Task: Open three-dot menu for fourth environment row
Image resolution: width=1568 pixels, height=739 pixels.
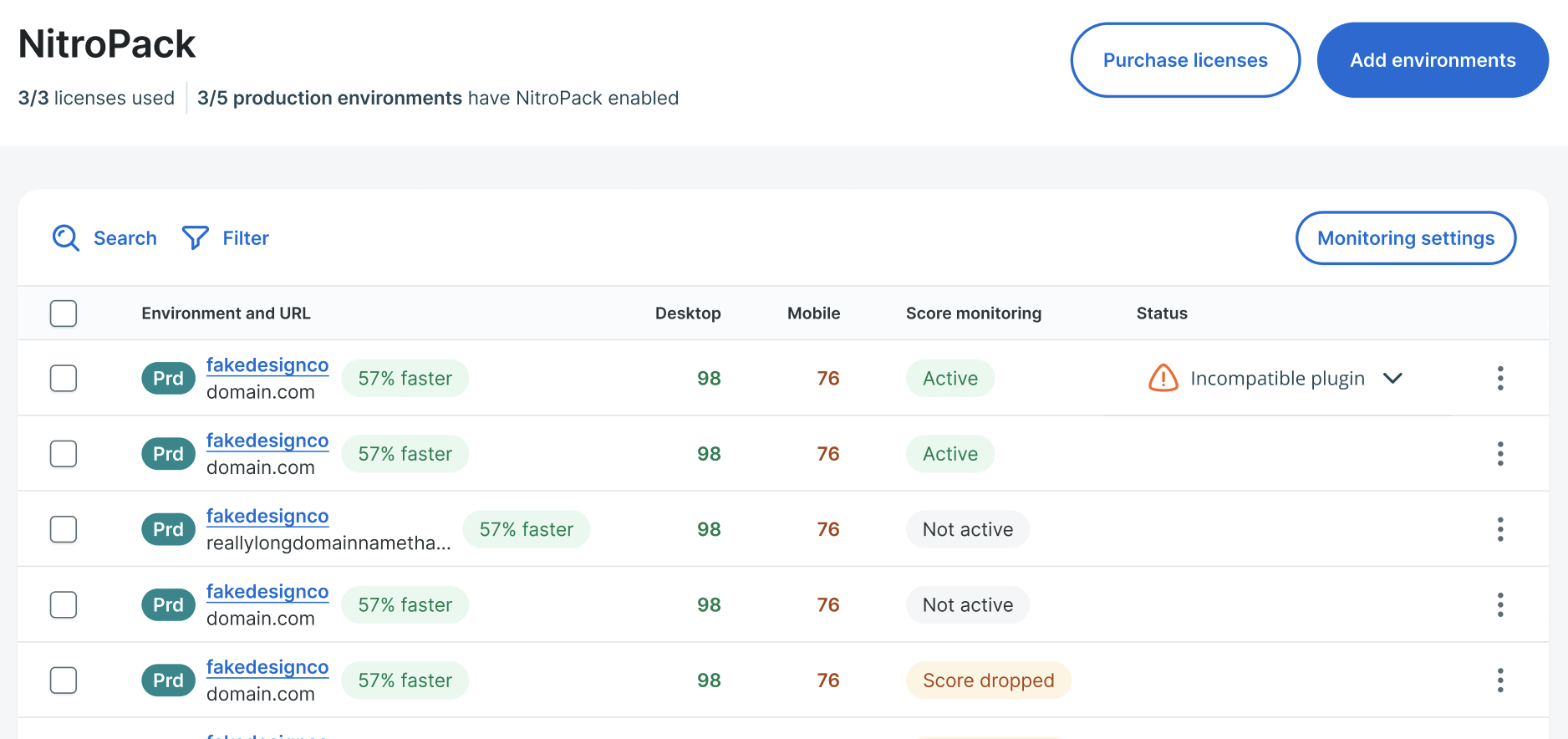Action: [x=1500, y=604]
